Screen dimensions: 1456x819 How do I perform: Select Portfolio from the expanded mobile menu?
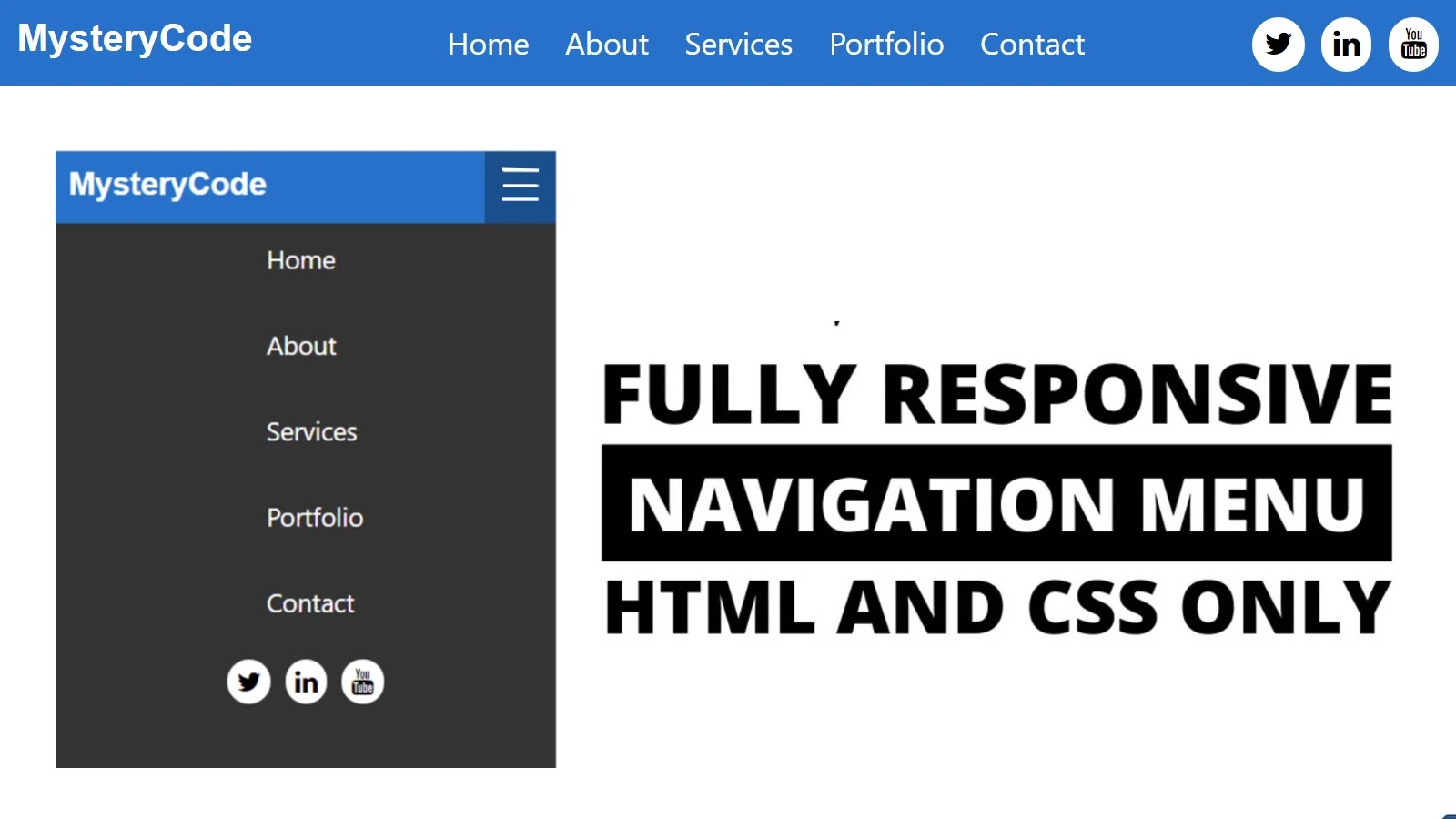(315, 517)
